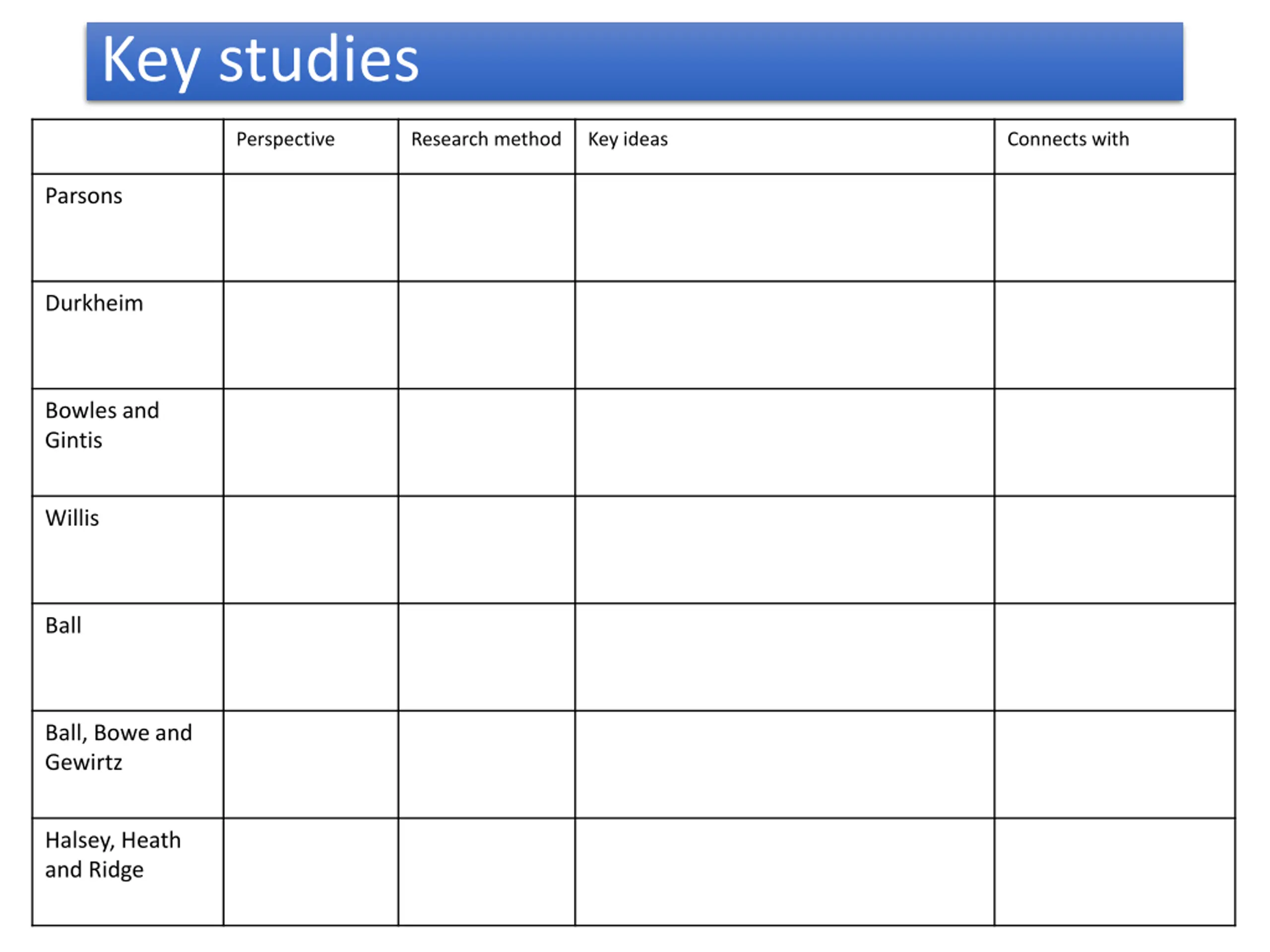
Task: Select the Bowles and Gintis cell
Action: 127,442
